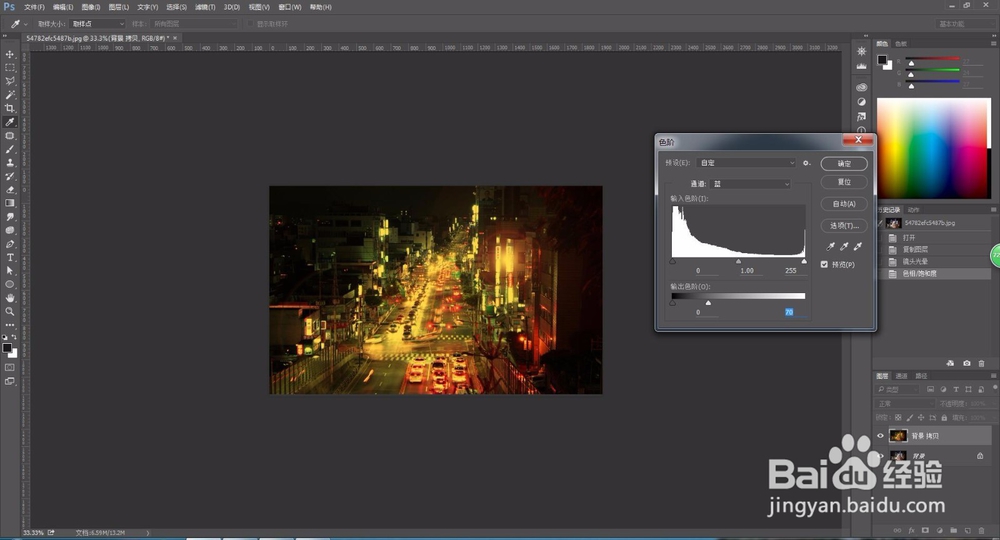Select the Eyedropper tool in toolbox
Screen dimensions: 1000x540
coord(10,122)
